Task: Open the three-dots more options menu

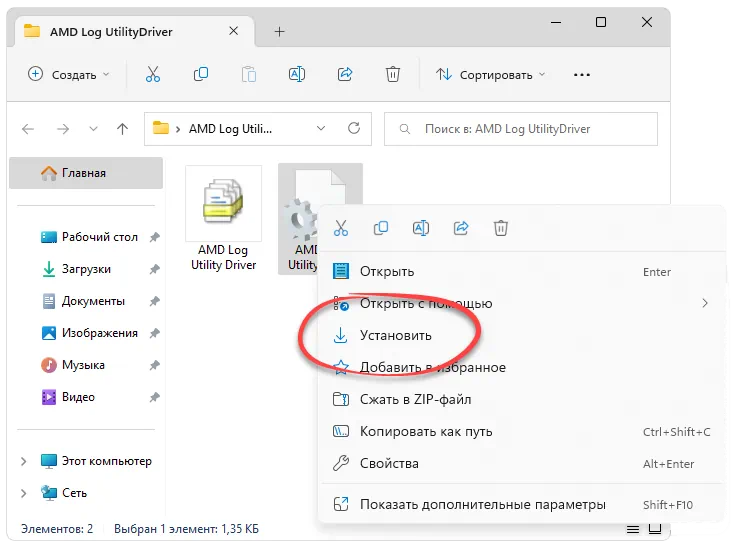Action: click(x=582, y=75)
